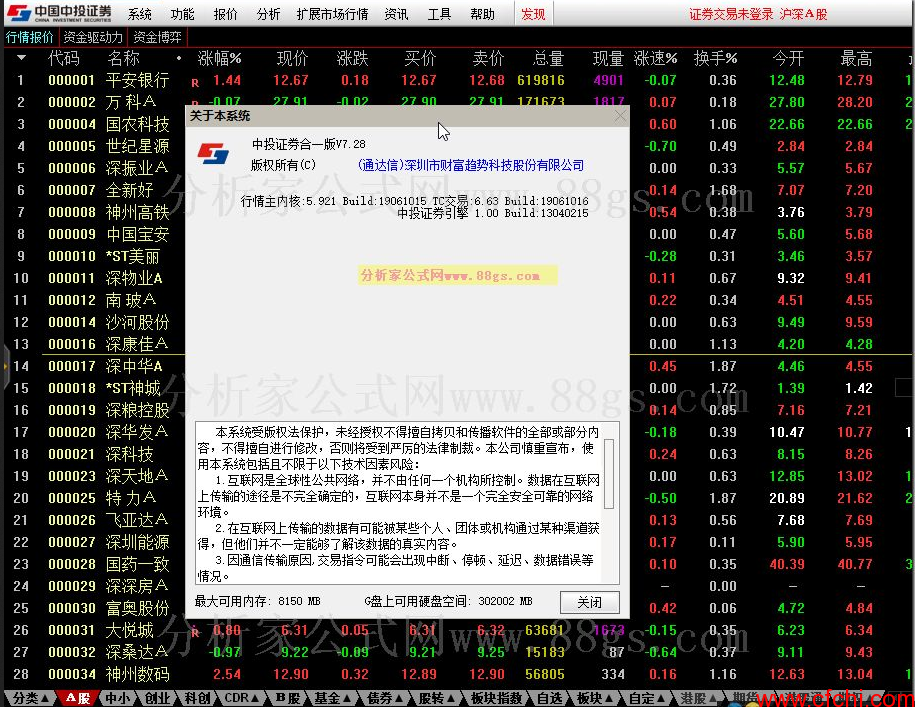
Task: Open the 功能 menu
Action: (x=183, y=14)
